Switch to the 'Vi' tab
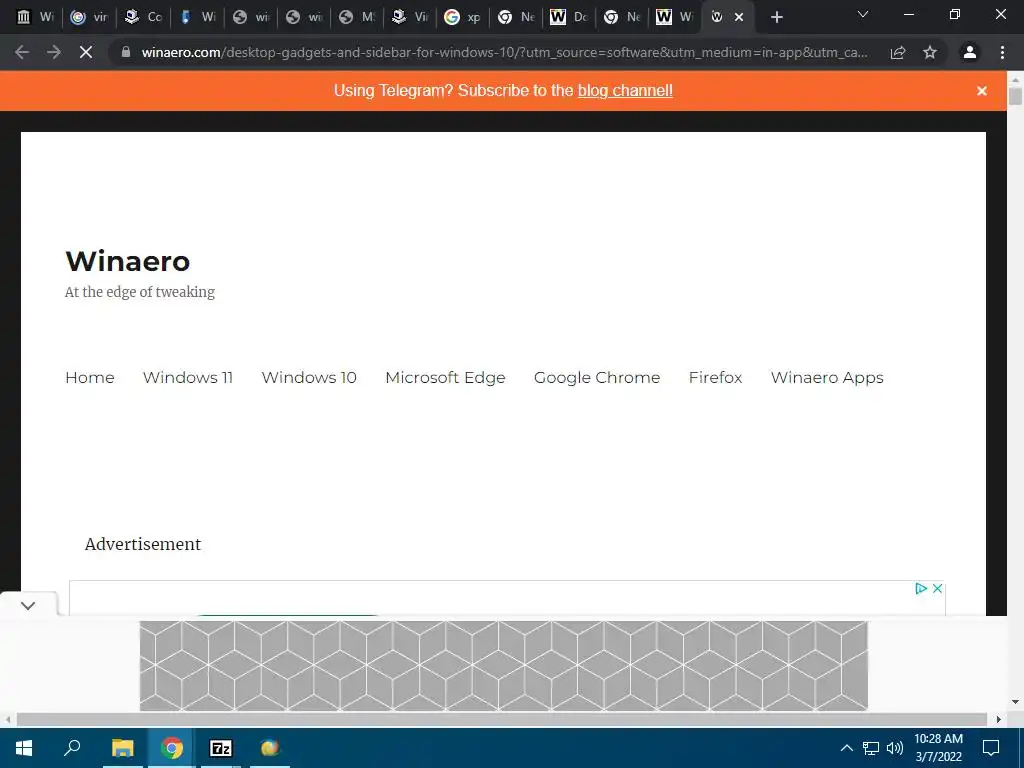 (409, 17)
